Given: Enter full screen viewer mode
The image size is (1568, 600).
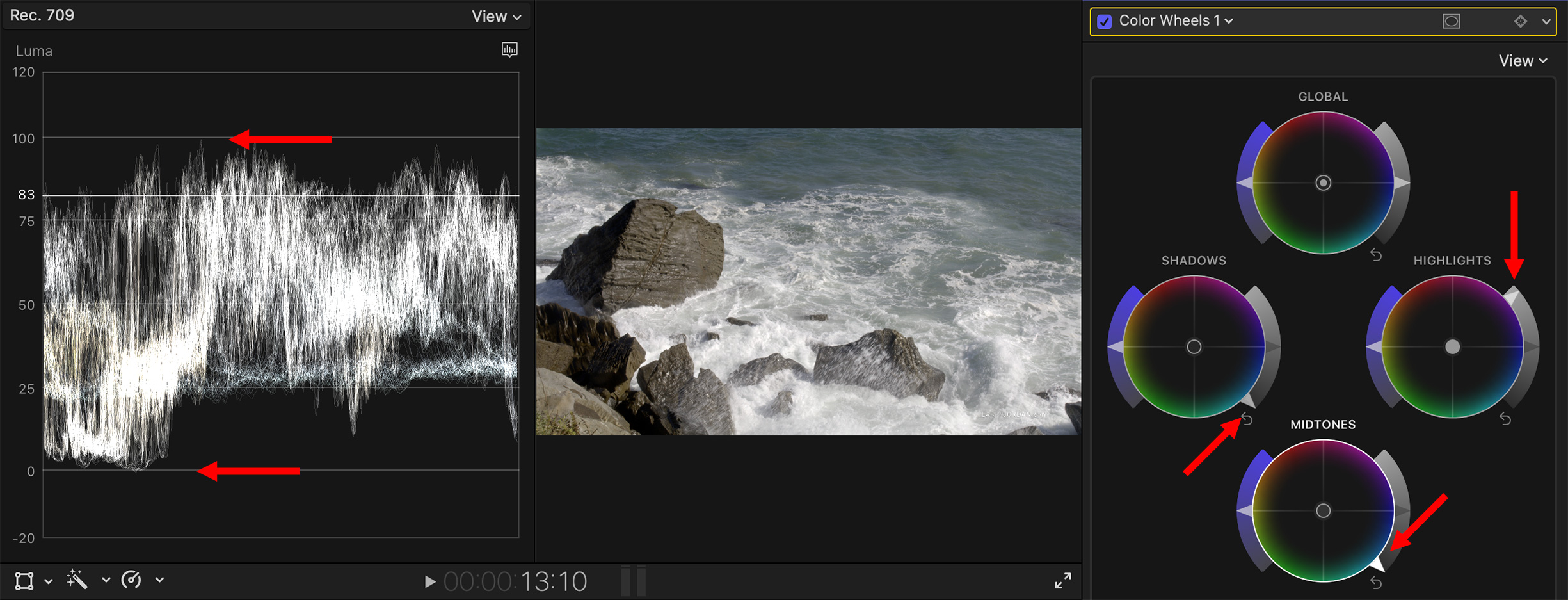Looking at the screenshot, I should point(1062,581).
